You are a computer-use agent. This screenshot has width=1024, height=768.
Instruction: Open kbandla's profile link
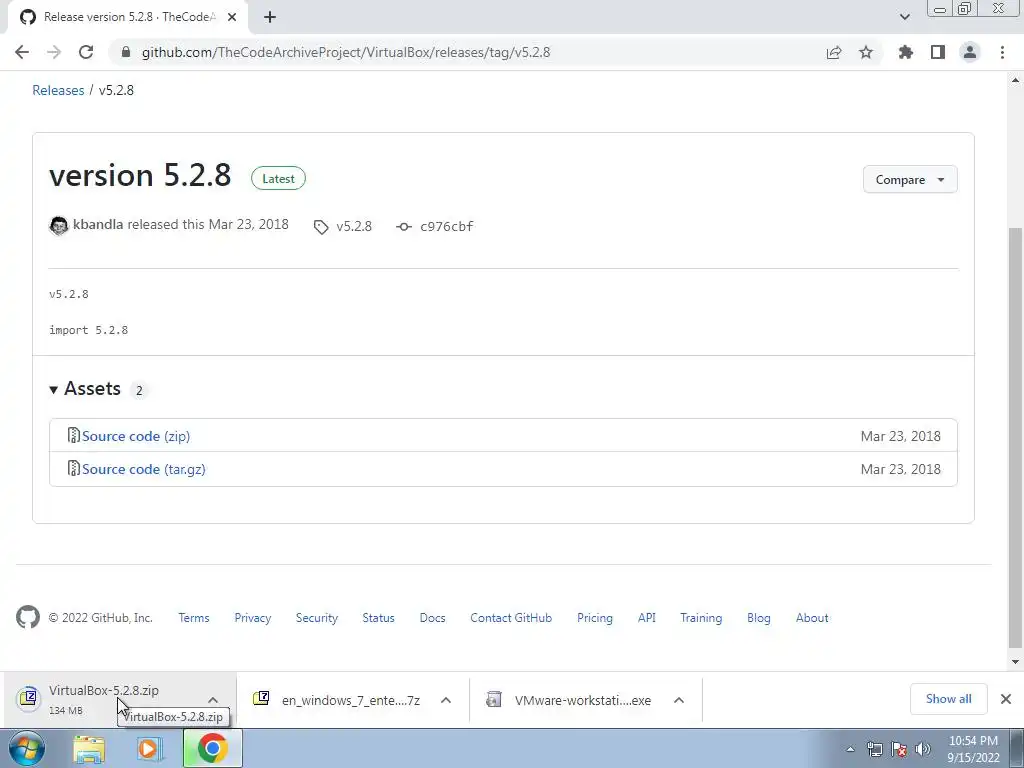[98, 224]
